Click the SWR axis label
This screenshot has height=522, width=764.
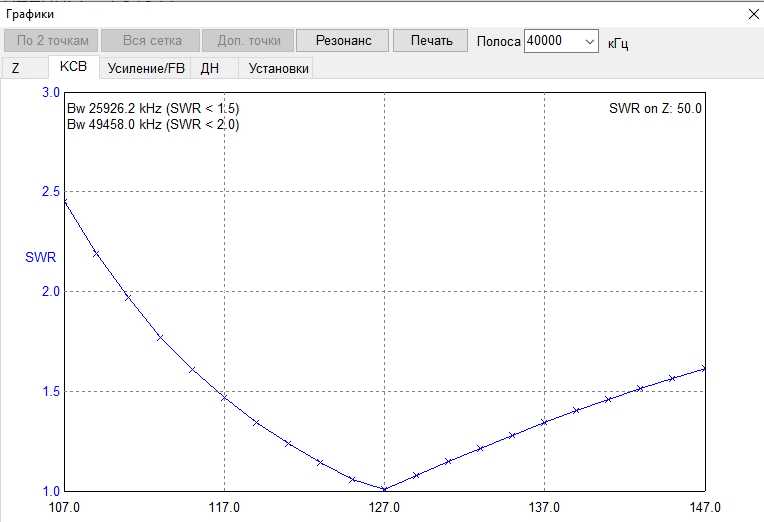tap(40, 257)
